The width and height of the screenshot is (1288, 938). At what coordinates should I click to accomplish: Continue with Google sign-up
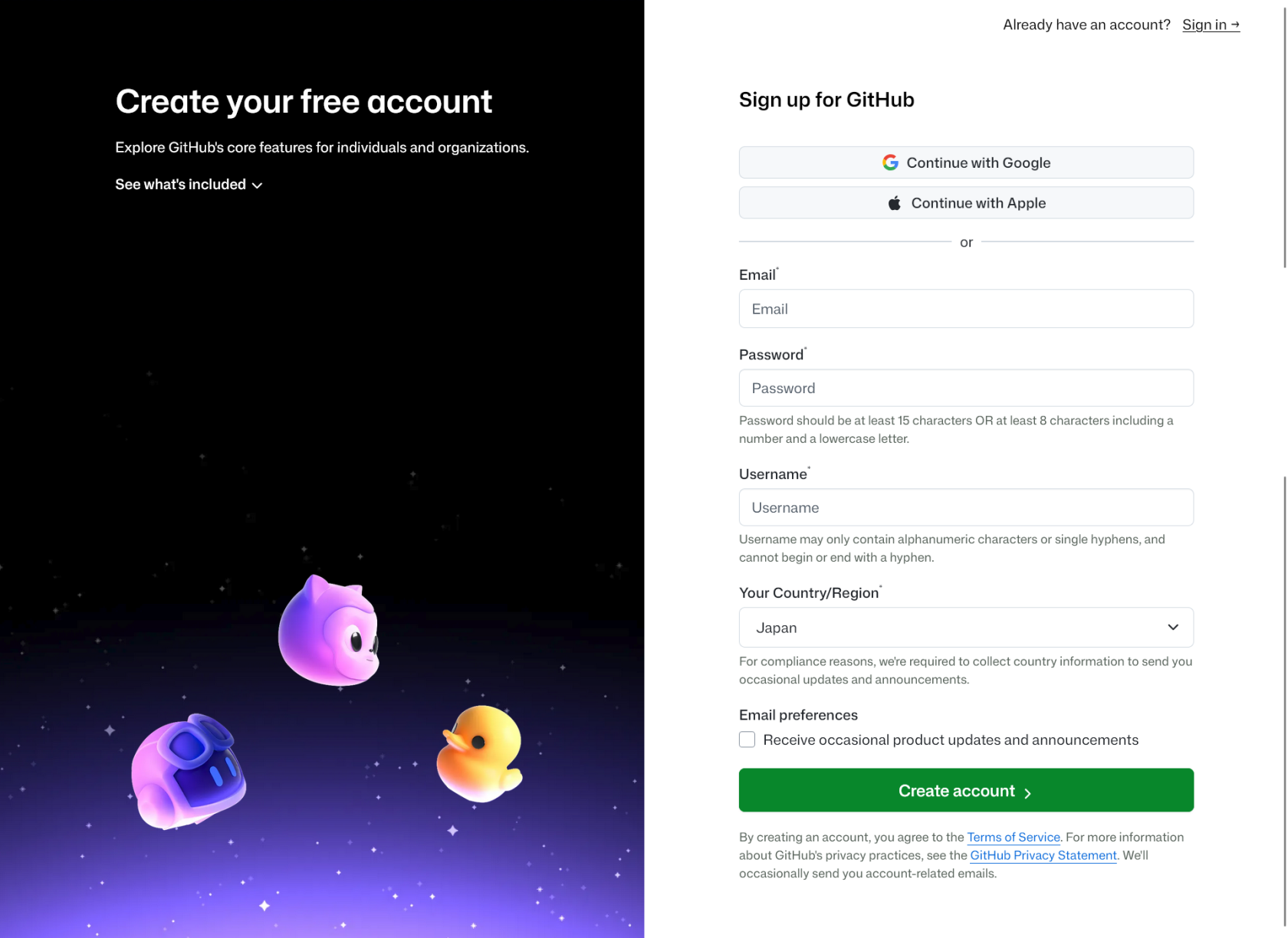[x=966, y=162]
